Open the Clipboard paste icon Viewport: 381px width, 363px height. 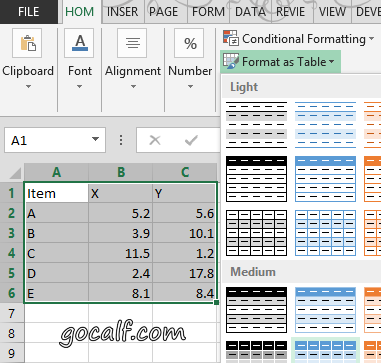[x=27, y=43]
